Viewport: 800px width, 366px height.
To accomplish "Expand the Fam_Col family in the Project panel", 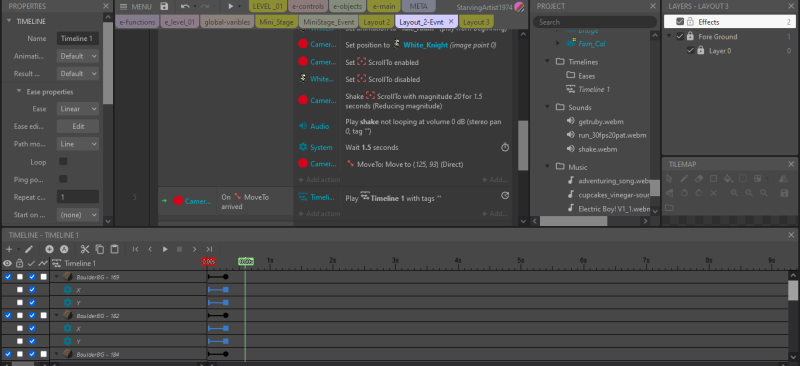I will point(558,44).
